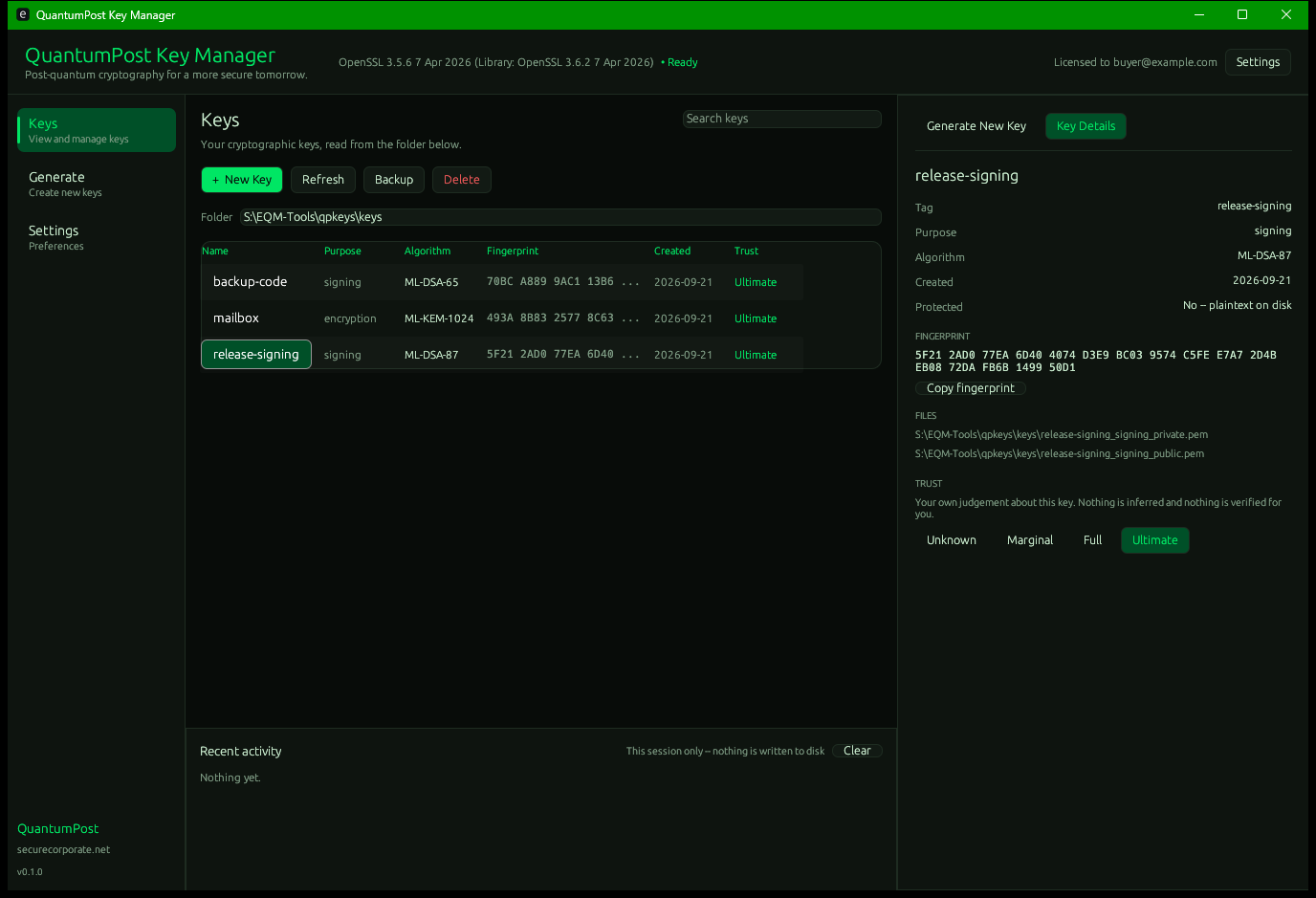Open Settings from the header
Viewport: 1316px width, 898px height.
[1258, 62]
